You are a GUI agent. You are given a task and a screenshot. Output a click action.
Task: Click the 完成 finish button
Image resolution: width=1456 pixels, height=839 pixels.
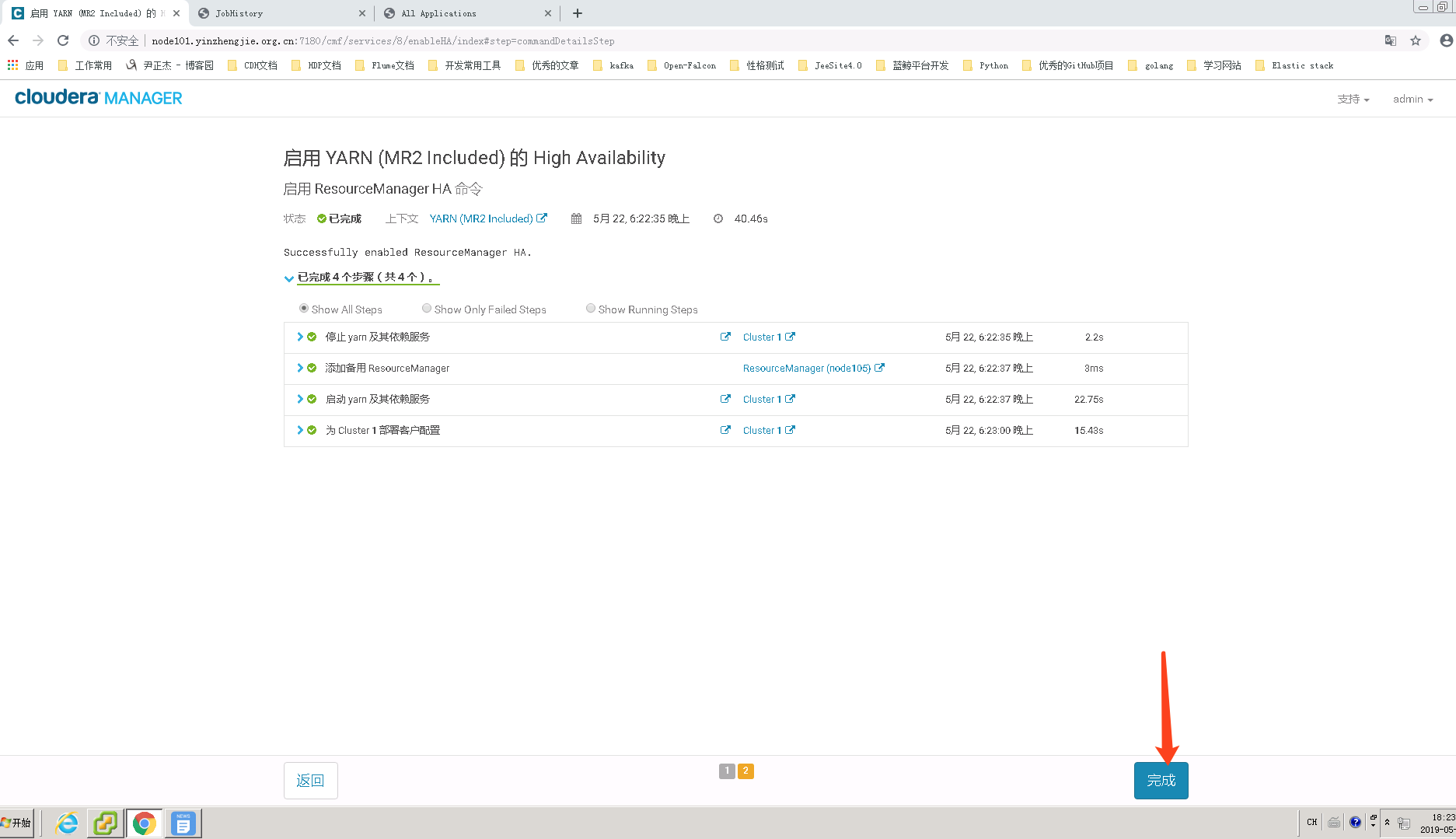click(1161, 780)
